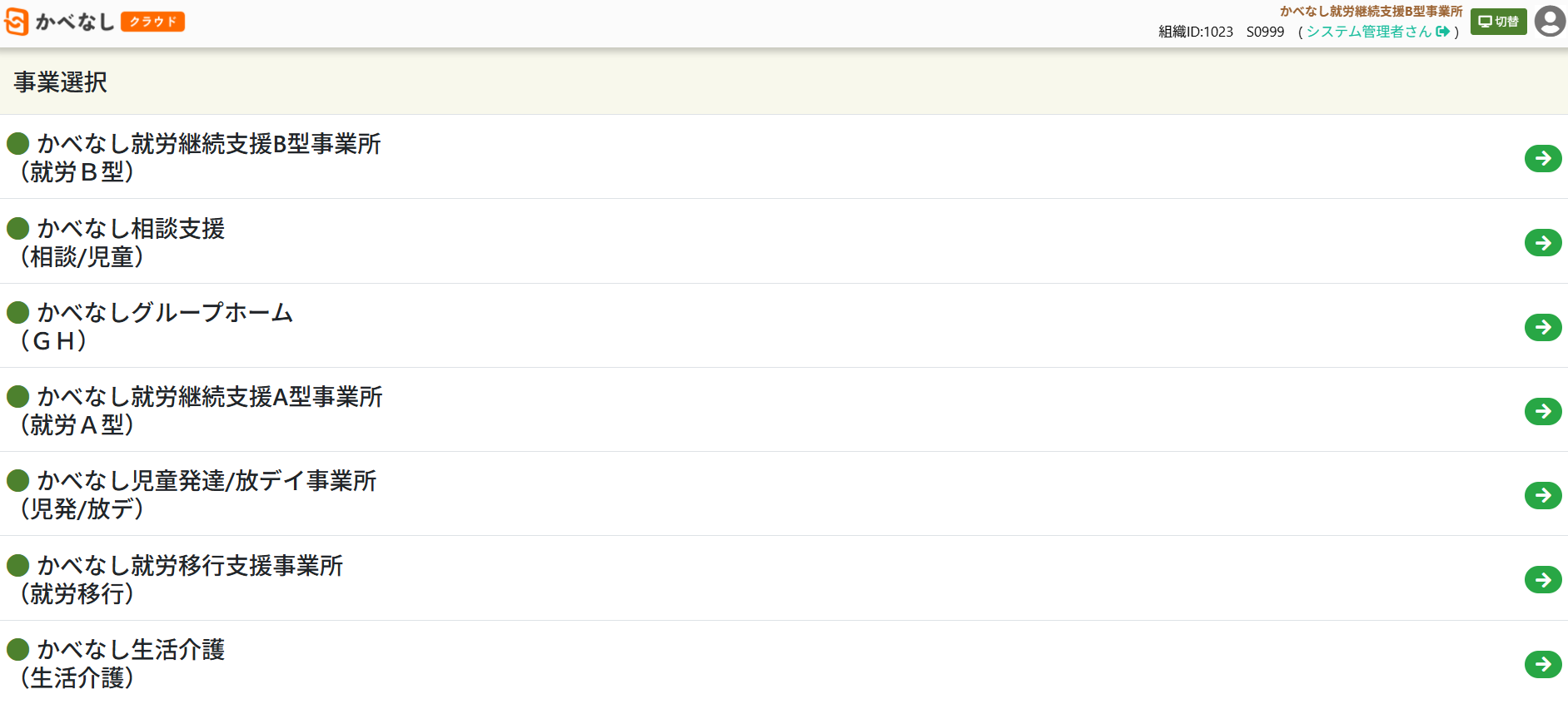Screen dimensions: 1568x704
Task: Click arrow icon for かべなし就労移行支援事業所
Action: pyautogui.click(x=1542, y=579)
